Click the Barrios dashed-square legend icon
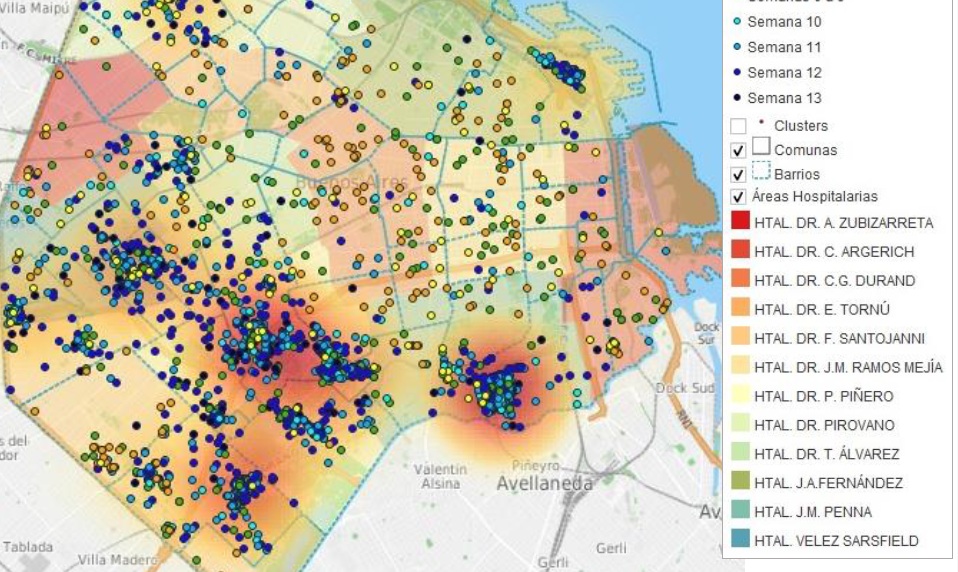The image size is (958, 572). click(x=761, y=170)
